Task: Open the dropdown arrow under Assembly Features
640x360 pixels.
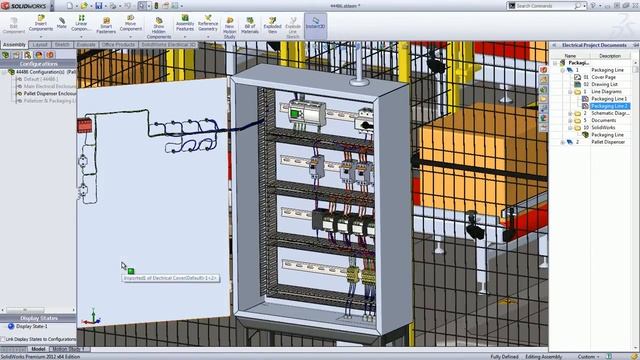Action: pos(185,36)
